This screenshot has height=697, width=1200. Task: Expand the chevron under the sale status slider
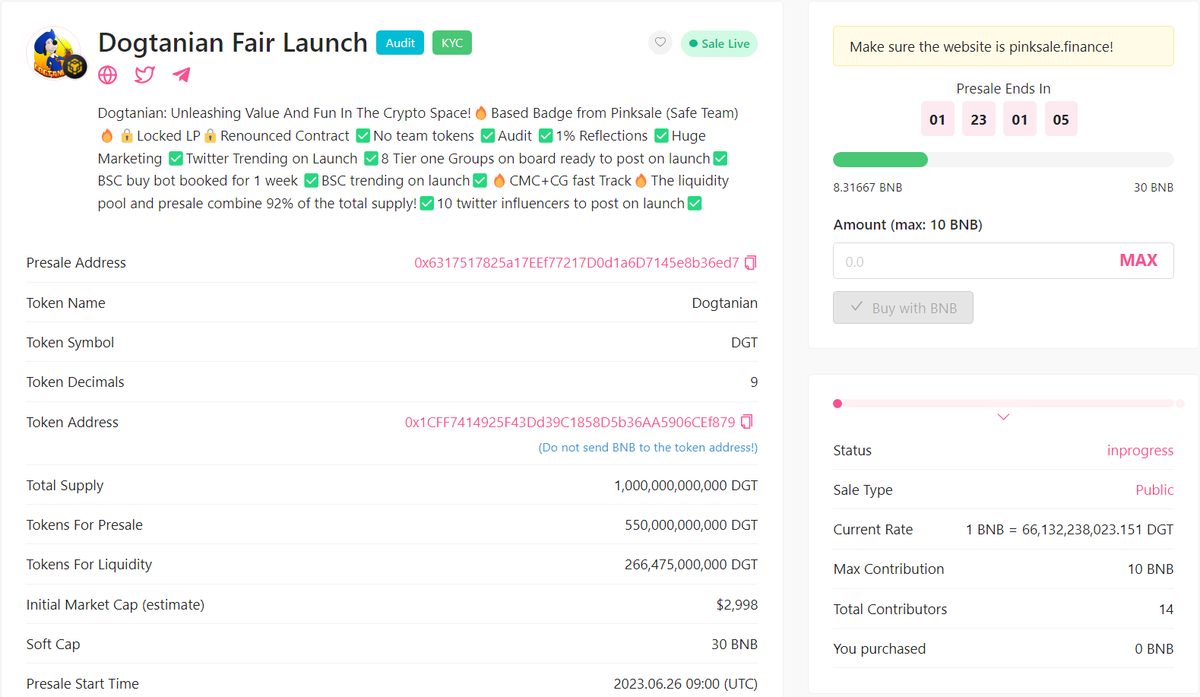pos(1003,417)
